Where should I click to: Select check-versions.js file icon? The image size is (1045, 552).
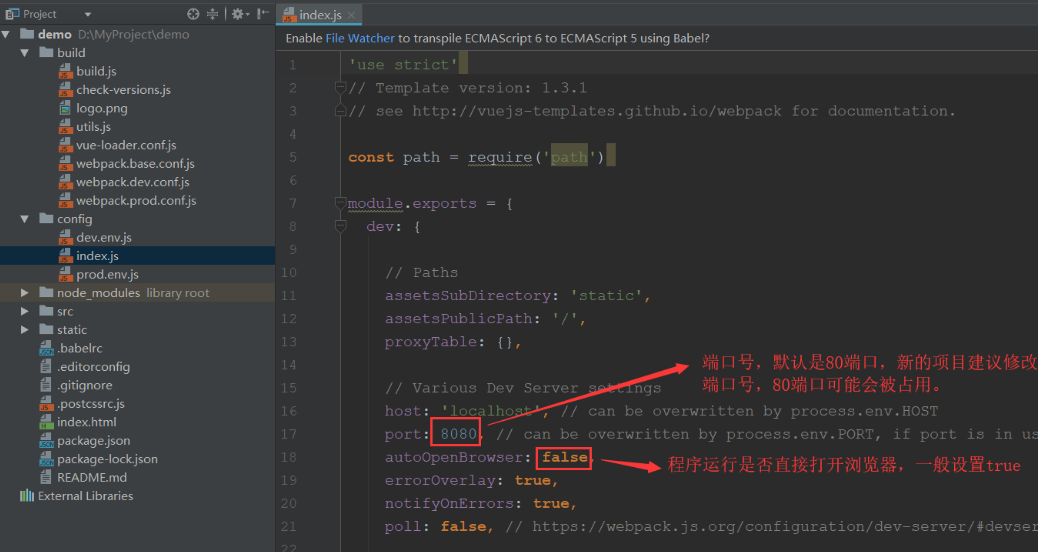tap(65, 90)
